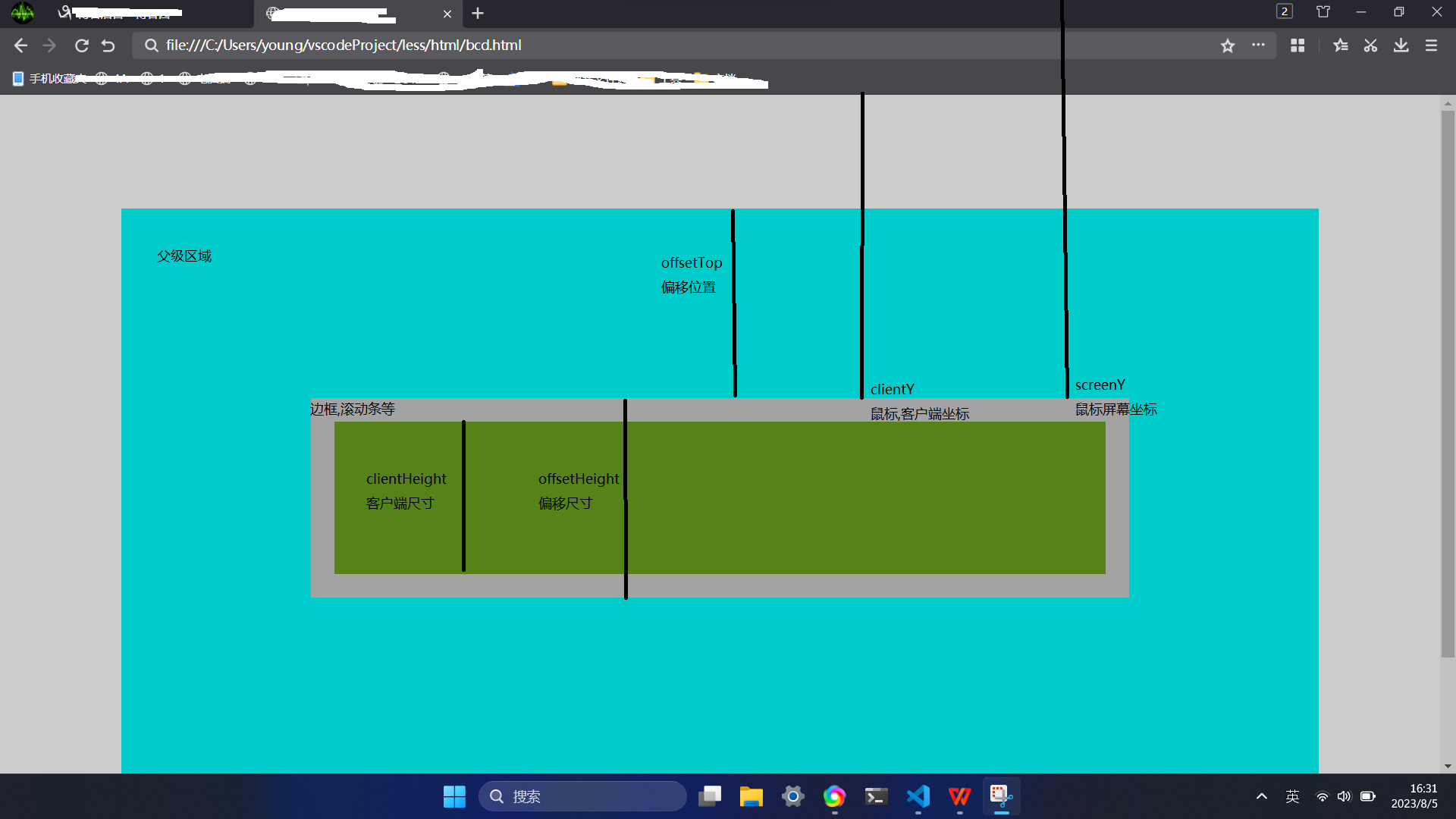
Task: Click the undo restore tab arrow
Action: coord(108,45)
